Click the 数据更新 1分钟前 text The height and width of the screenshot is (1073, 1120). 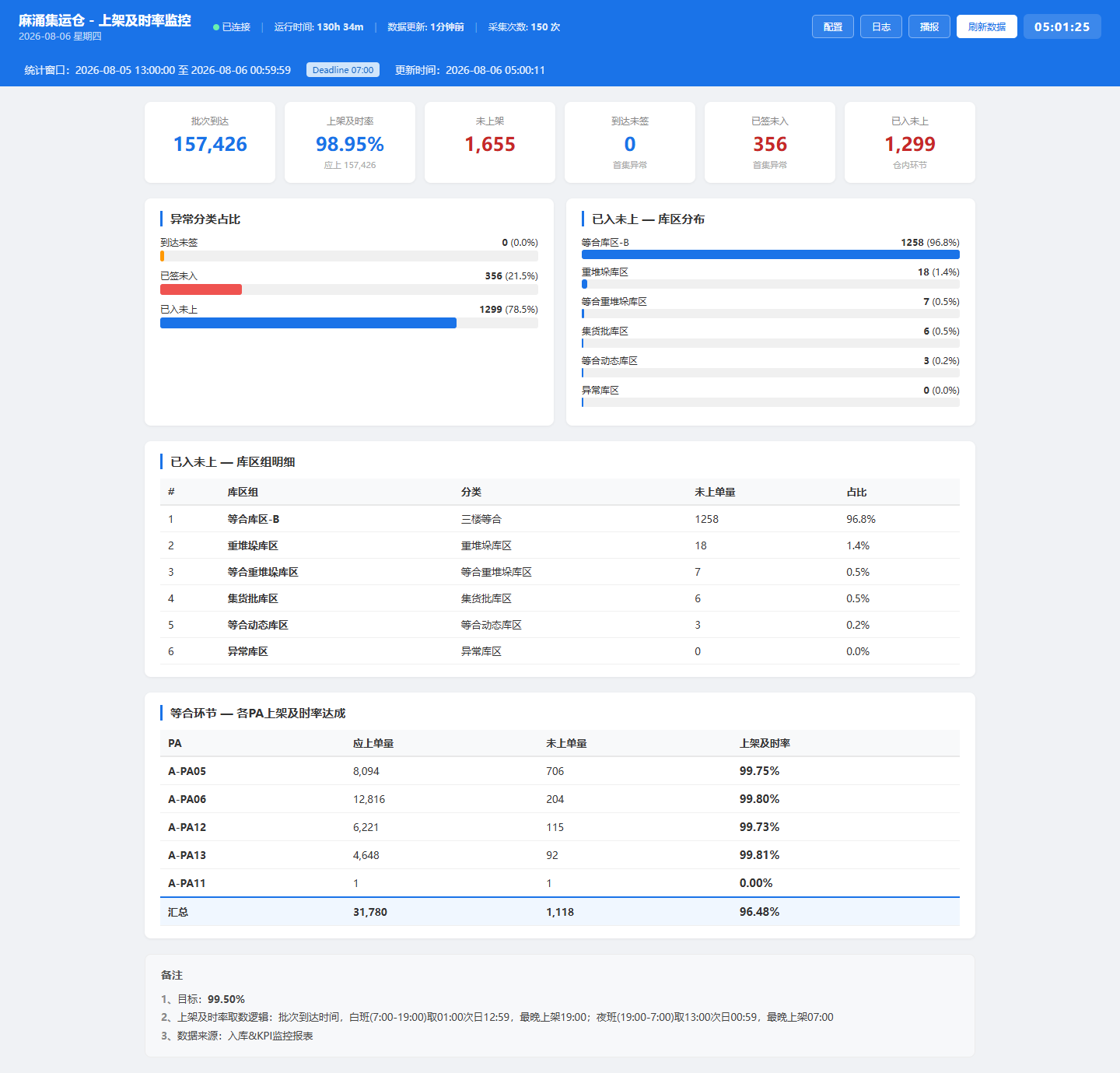pyautogui.click(x=425, y=27)
